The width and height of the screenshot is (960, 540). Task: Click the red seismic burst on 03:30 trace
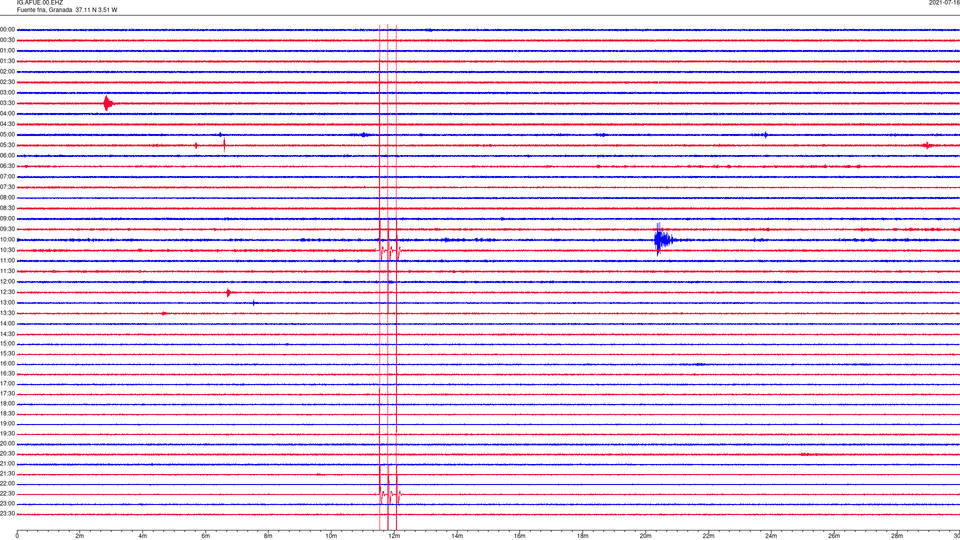coord(108,103)
